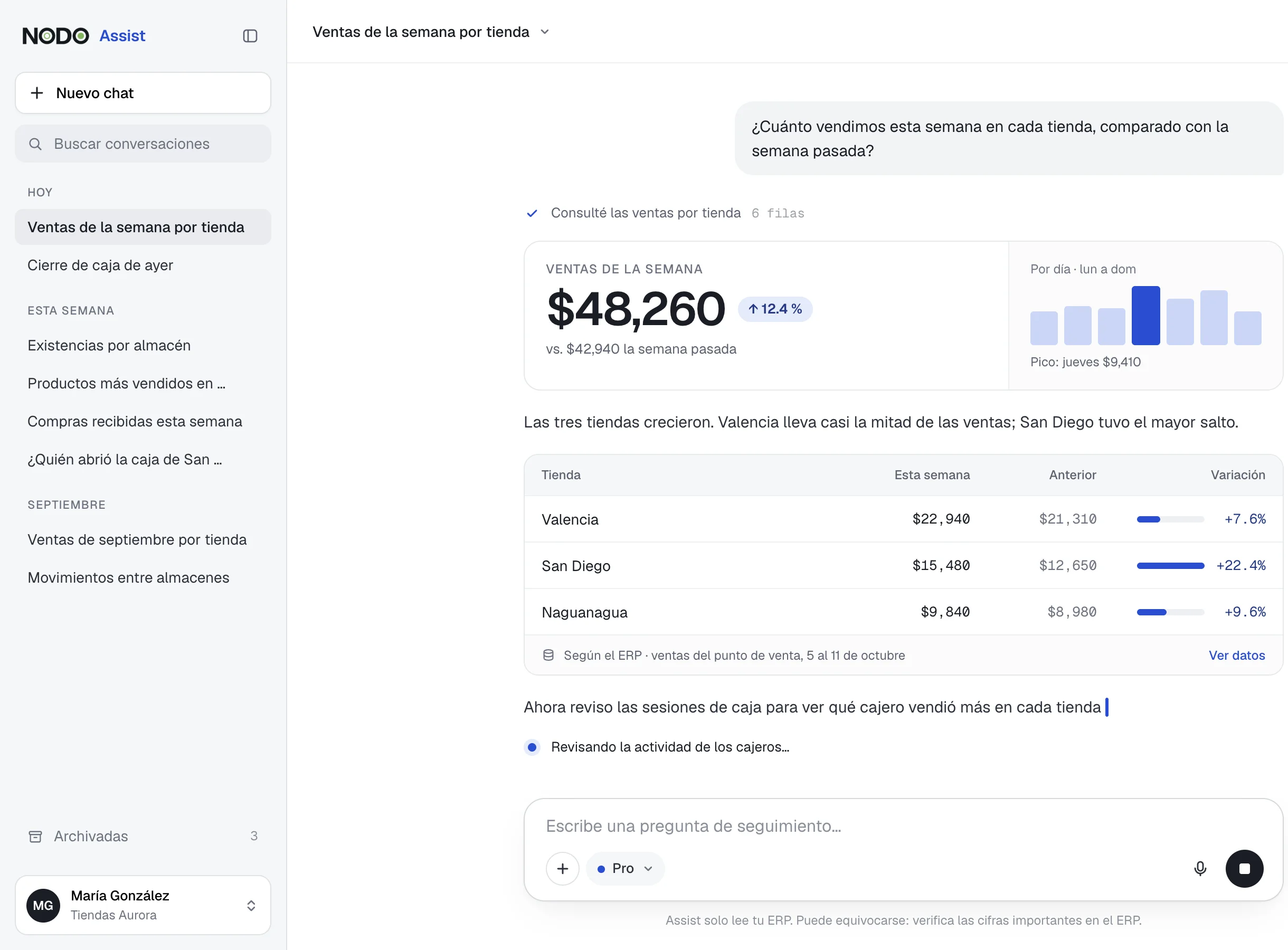This screenshot has width=1288, height=950.
Task: Click the $48,260 weekly total
Action: (x=636, y=309)
